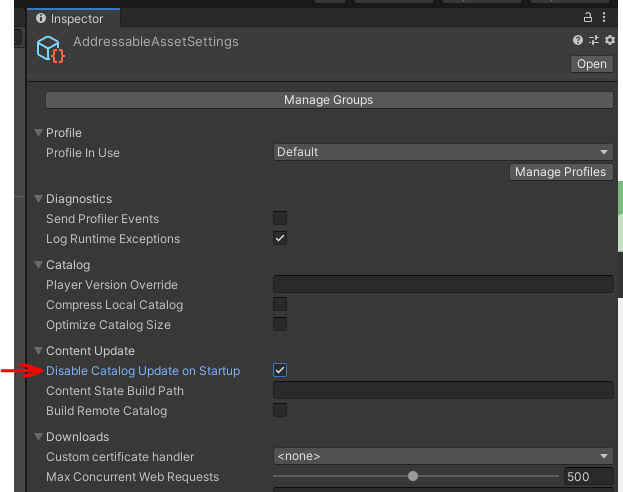This screenshot has height=492, width=623.
Task: Uncheck Log Runtime Exceptions
Action: tap(280, 238)
